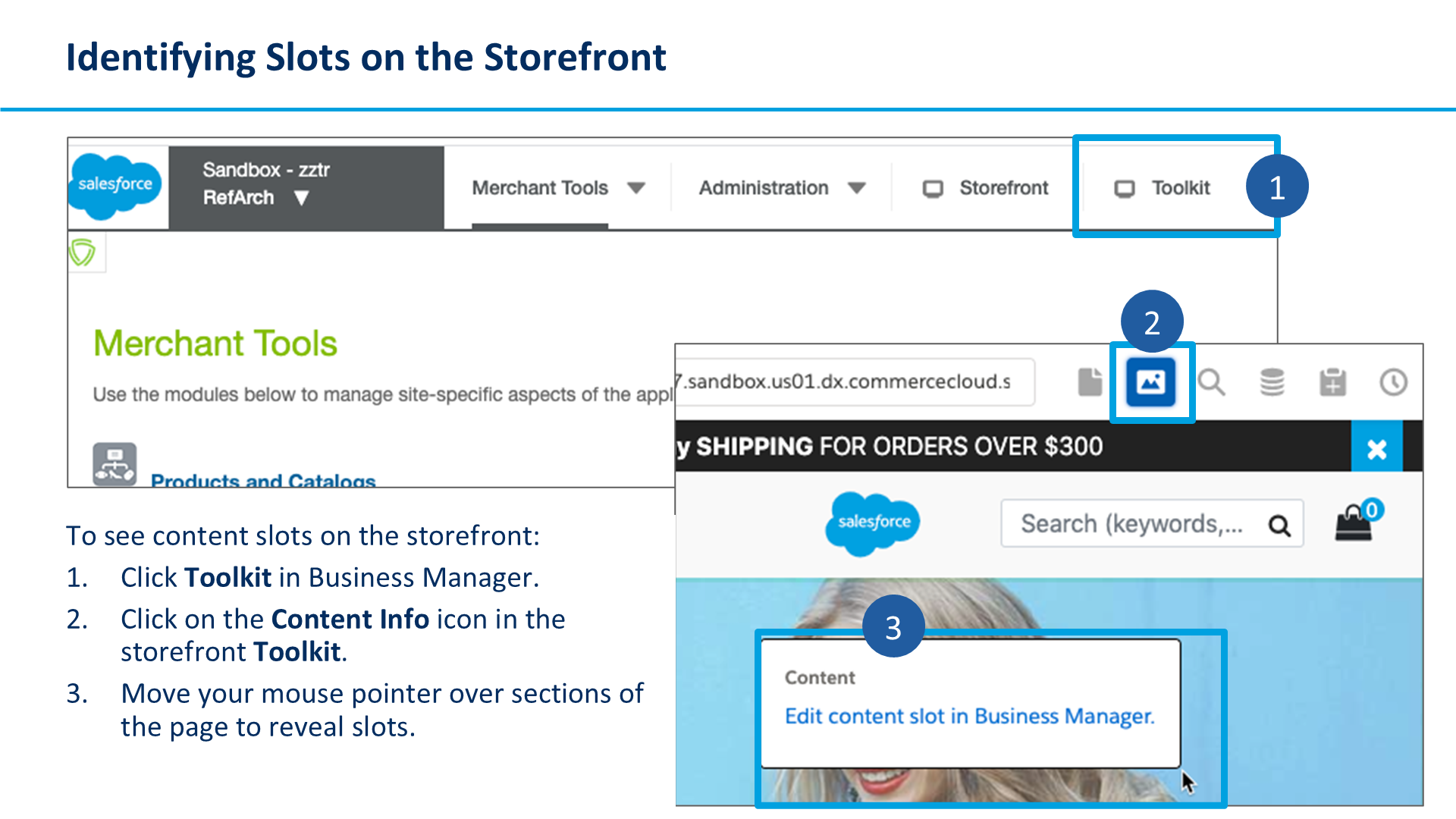Click Toolkit in Business Manager header
Image resolution: width=1456 pixels, height=819 pixels.
1163,188
